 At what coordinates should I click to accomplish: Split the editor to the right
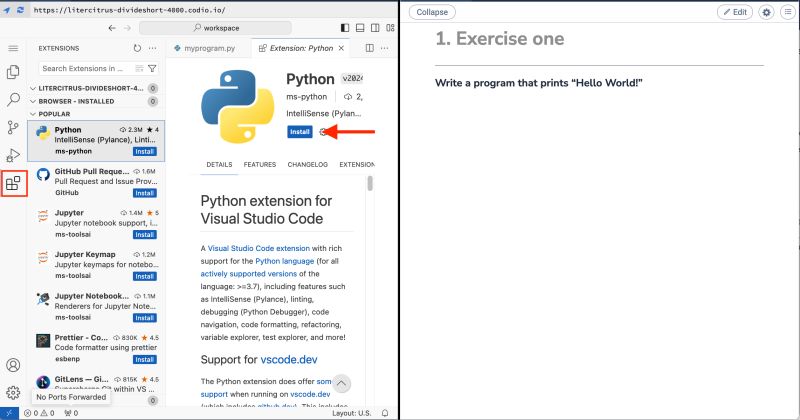[x=369, y=48]
